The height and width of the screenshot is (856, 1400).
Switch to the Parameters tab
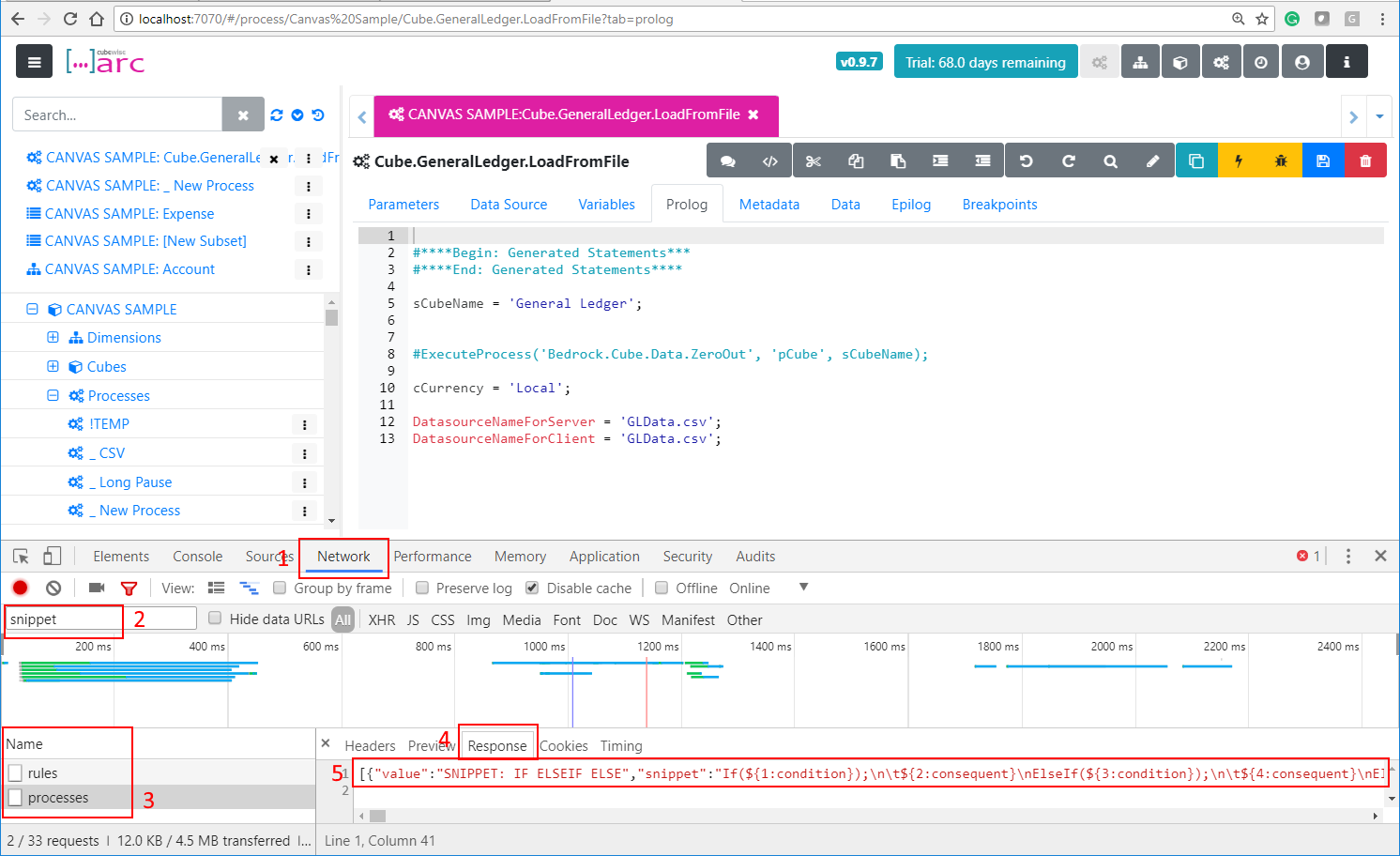point(403,204)
